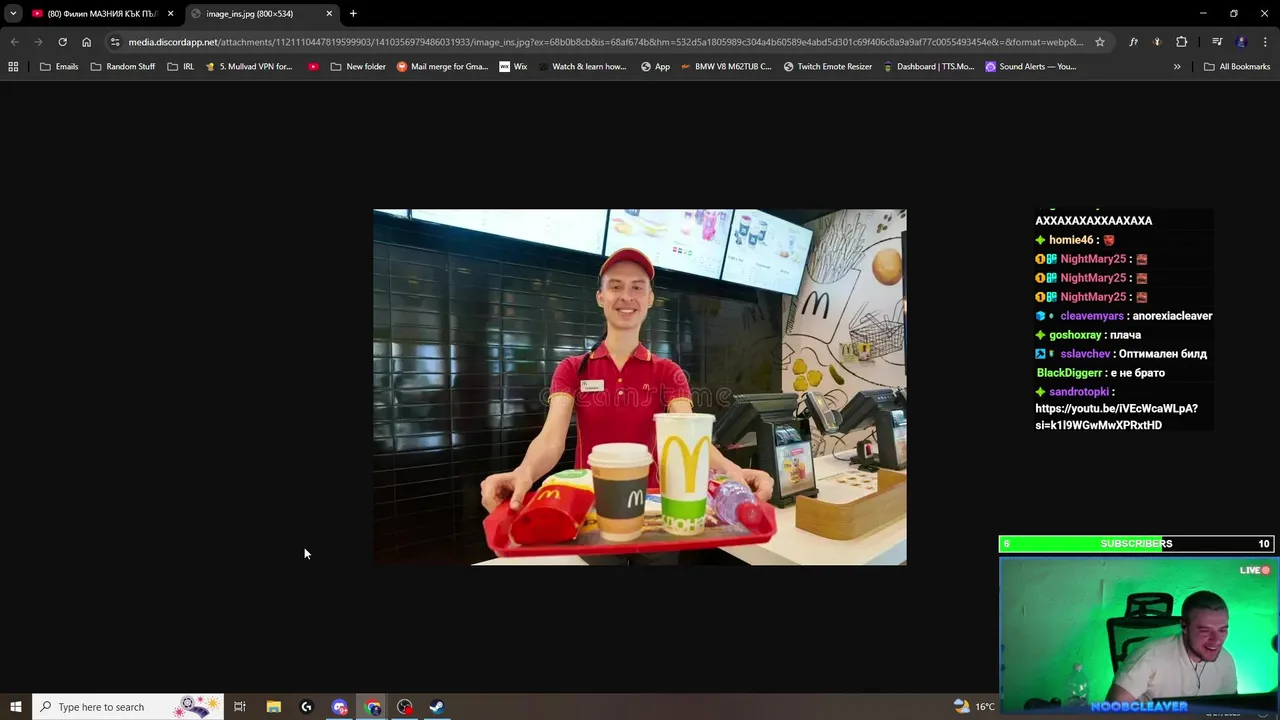This screenshot has width=1280, height=720.
Task: Click the cleavemyars chat username
Action: point(1092,316)
